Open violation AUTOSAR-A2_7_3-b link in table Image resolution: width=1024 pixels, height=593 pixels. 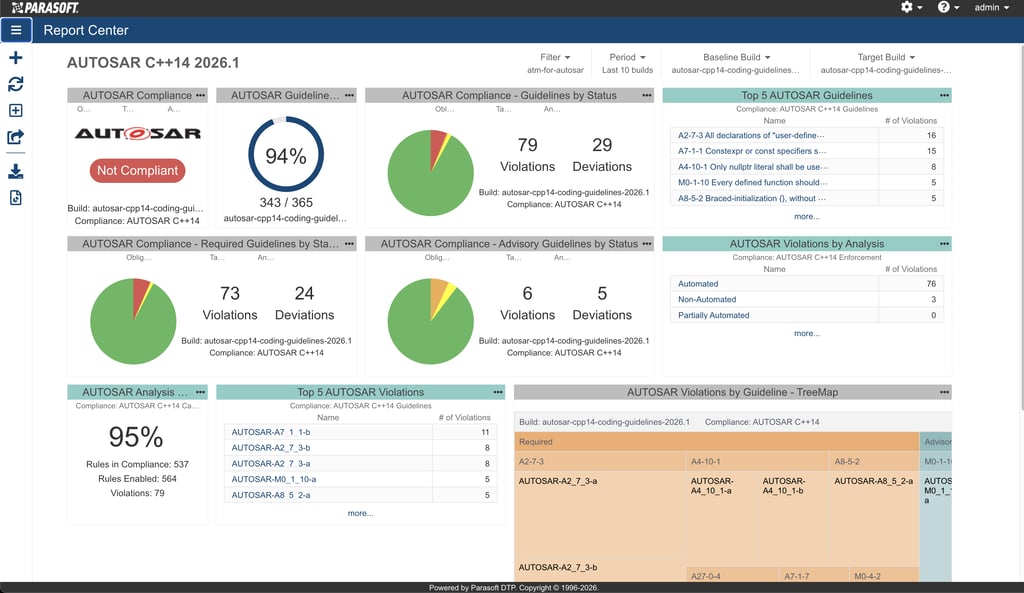(271, 448)
